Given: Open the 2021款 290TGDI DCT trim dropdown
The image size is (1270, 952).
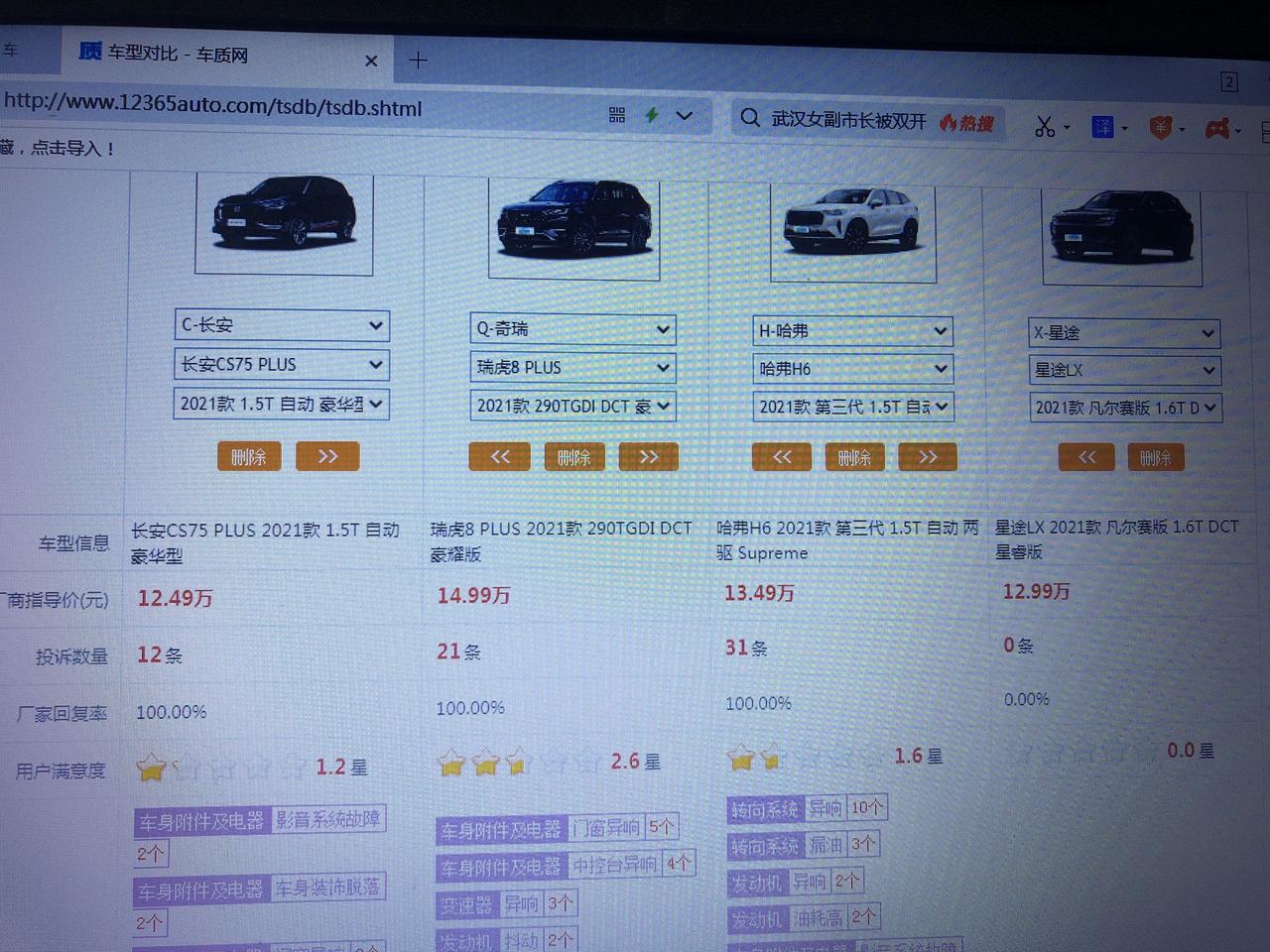Looking at the screenshot, I should click(572, 406).
